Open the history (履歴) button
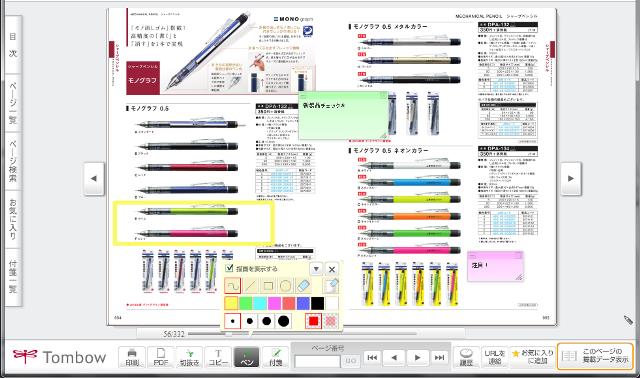The width and height of the screenshot is (640, 378). pyautogui.click(x=466, y=357)
